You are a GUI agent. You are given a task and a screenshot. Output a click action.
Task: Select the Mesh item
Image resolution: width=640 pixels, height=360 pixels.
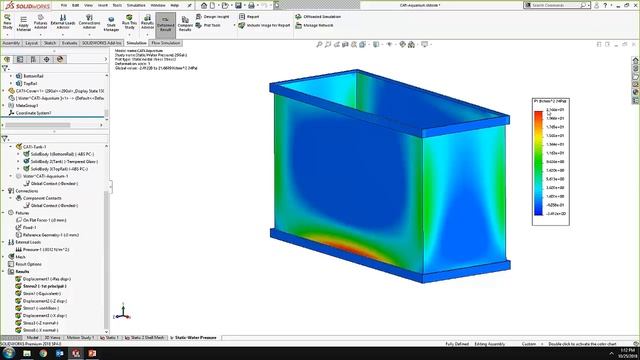tap(17, 257)
